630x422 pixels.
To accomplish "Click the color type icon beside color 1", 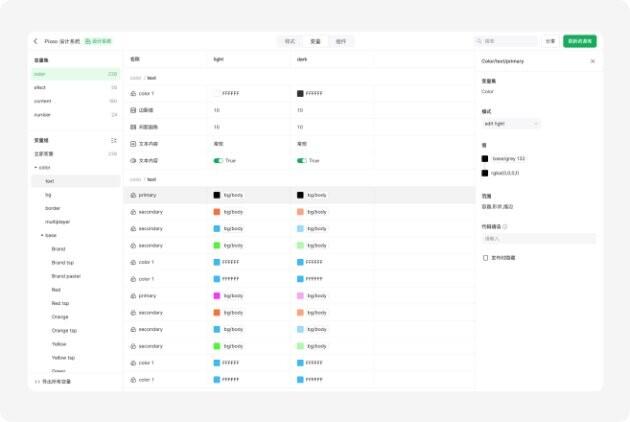I will pos(133,93).
